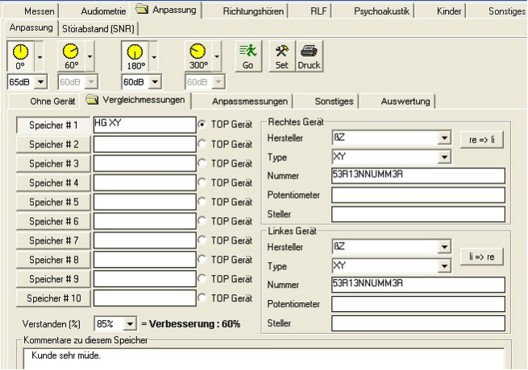Open Hersteller dropdown for Rechtes Gerät
This screenshot has width=528, height=370.
pos(444,138)
